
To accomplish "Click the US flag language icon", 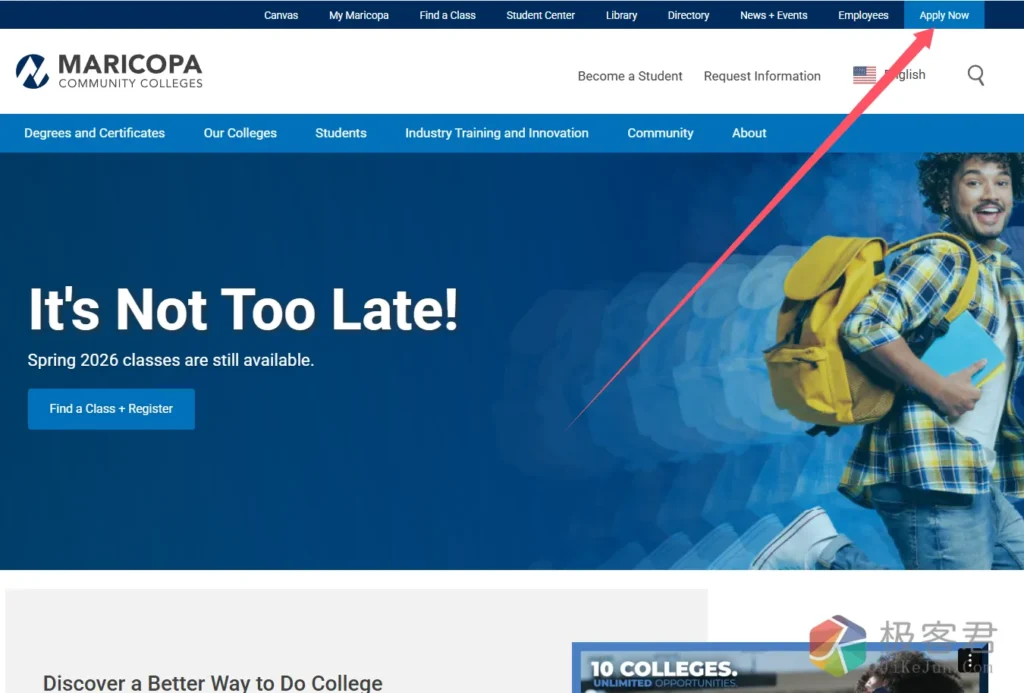I will tap(864, 75).
